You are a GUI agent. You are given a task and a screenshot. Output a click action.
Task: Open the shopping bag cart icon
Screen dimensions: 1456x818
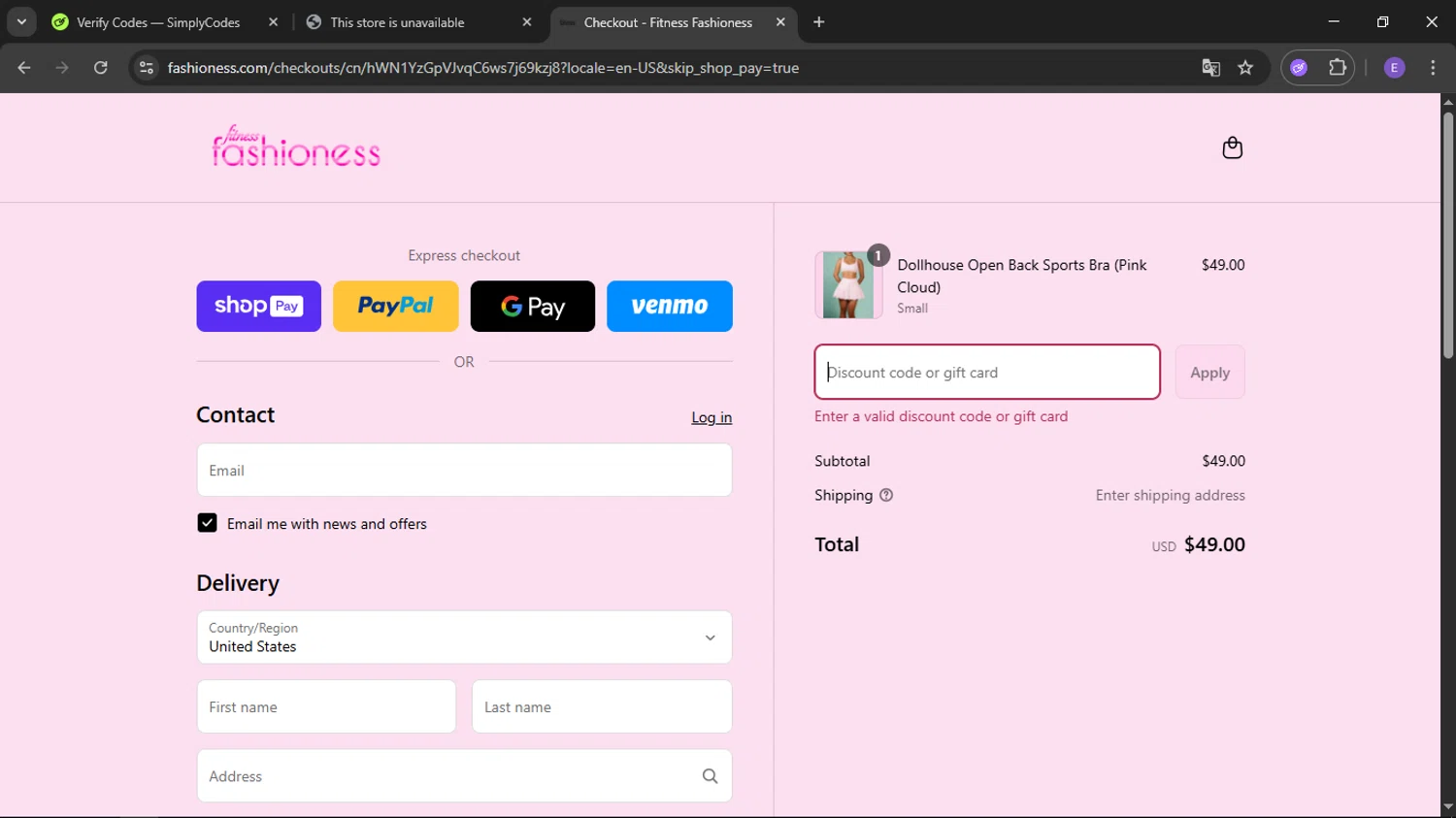(x=1232, y=147)
